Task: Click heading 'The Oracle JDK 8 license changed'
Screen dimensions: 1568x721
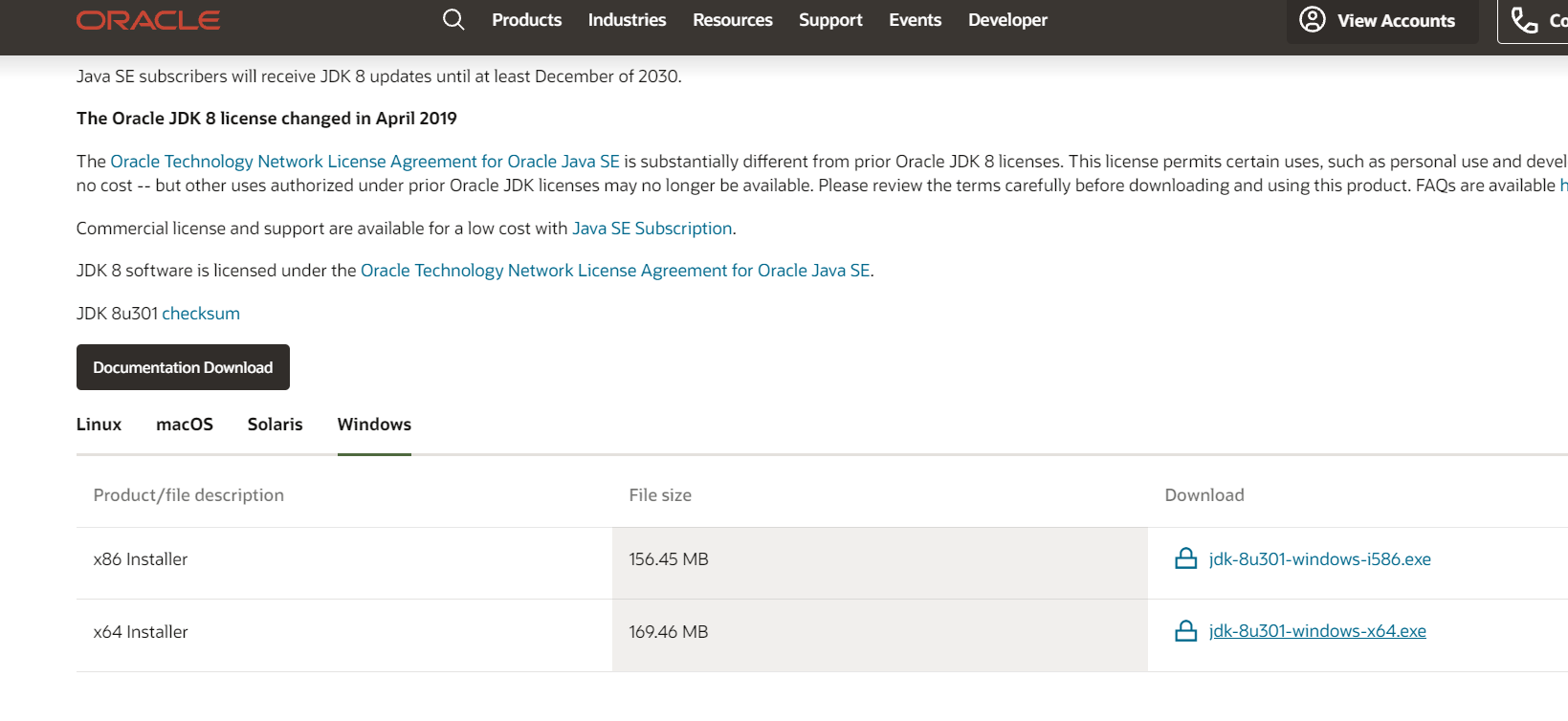Action: coord(267,119)
